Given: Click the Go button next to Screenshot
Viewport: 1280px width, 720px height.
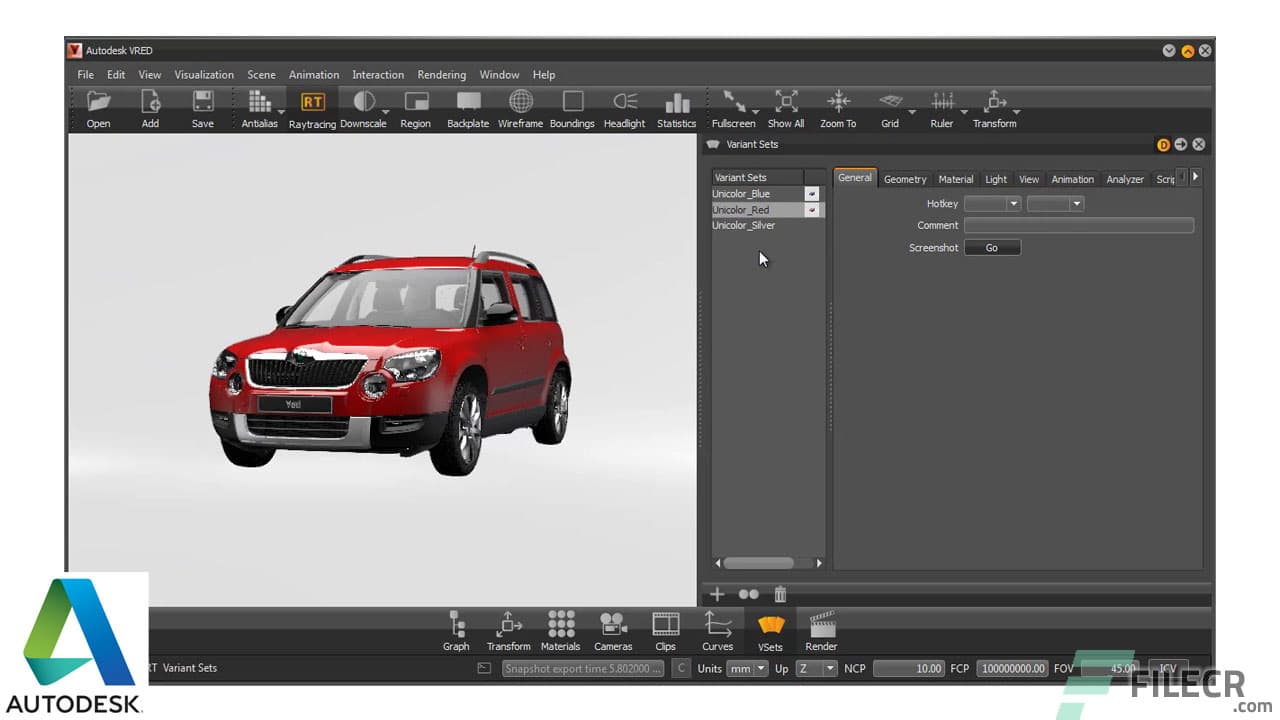Looking at the screenshot, I should [992, 247].
